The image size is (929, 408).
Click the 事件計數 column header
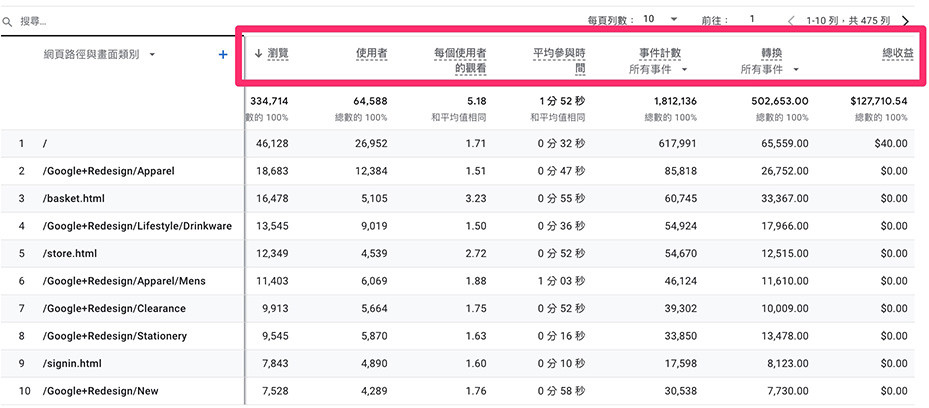point(660,53)
